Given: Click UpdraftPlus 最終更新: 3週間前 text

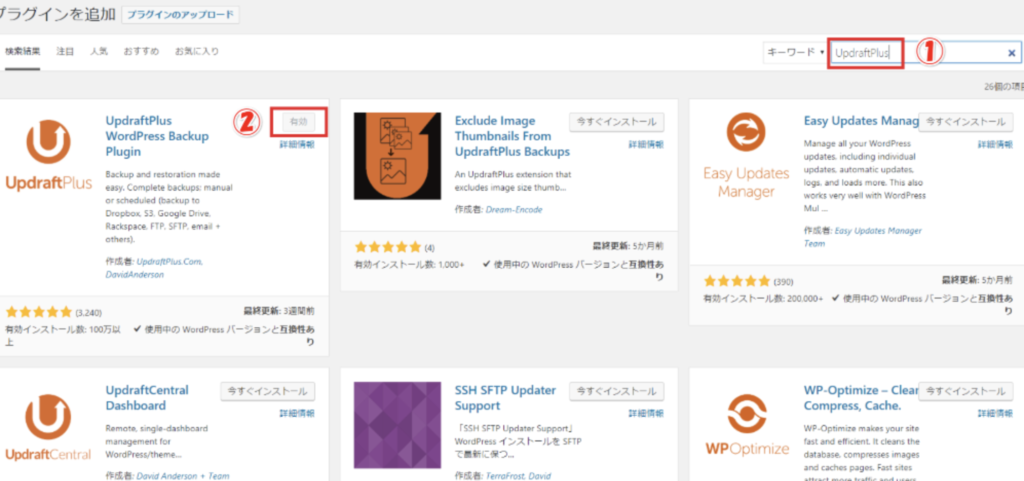Looking at the screenshot, I should tap(279, 312).
